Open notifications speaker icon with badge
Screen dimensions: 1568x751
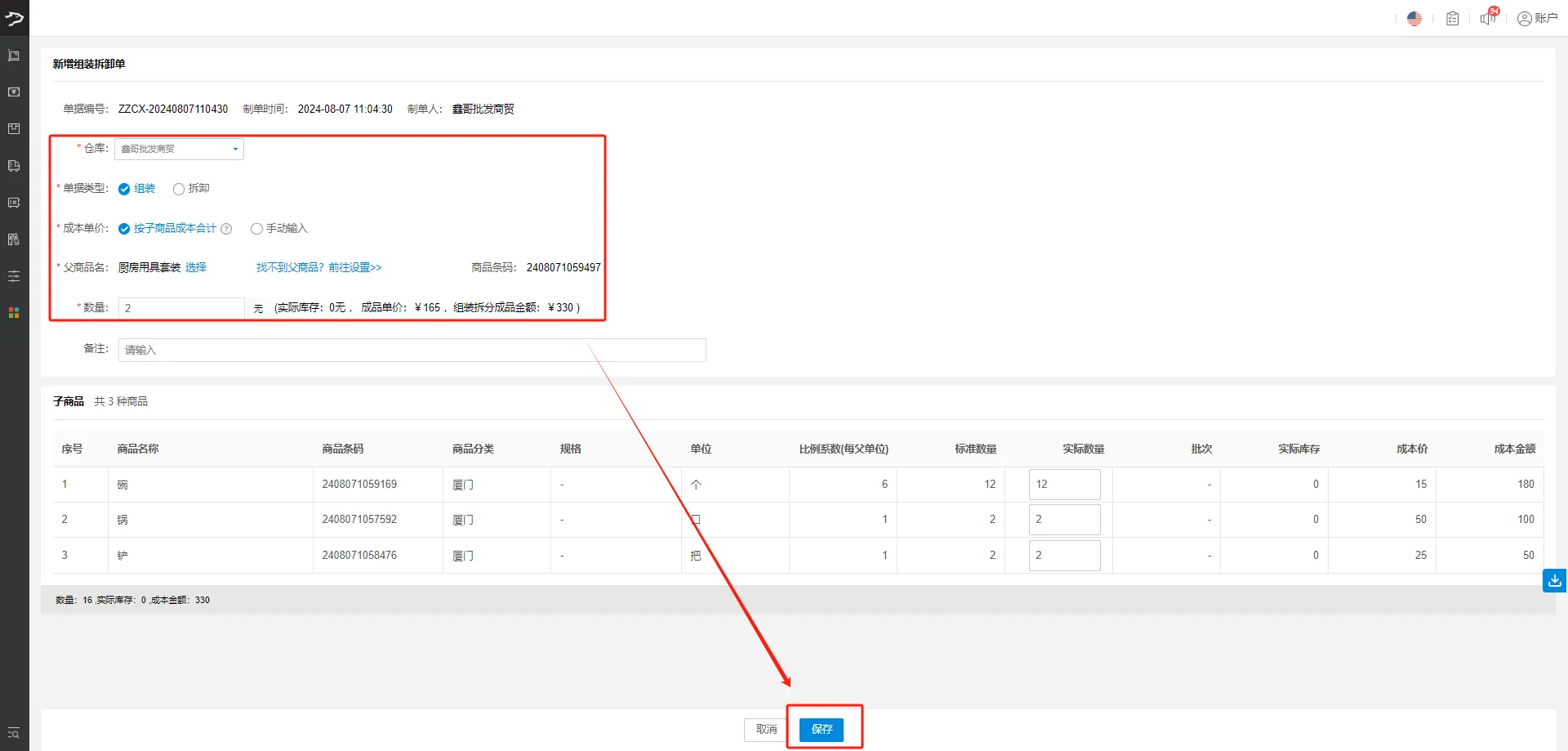tap(1488, 18)
